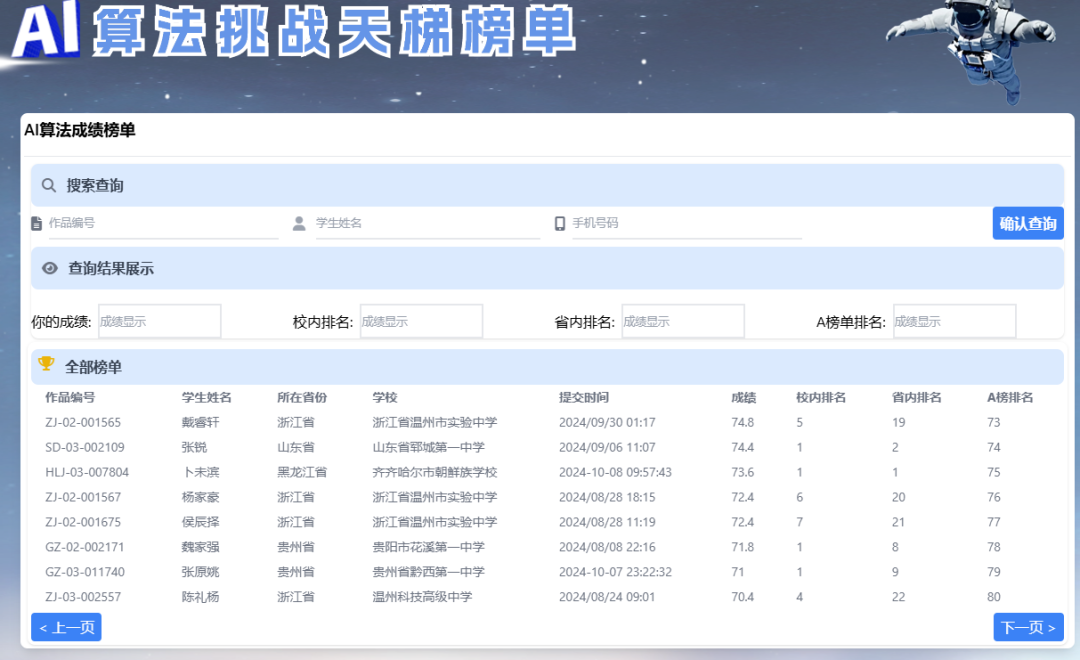Click the document icon before 作品编号 field
Viewport: 1080px width, 660px height.
pos(35,222)
